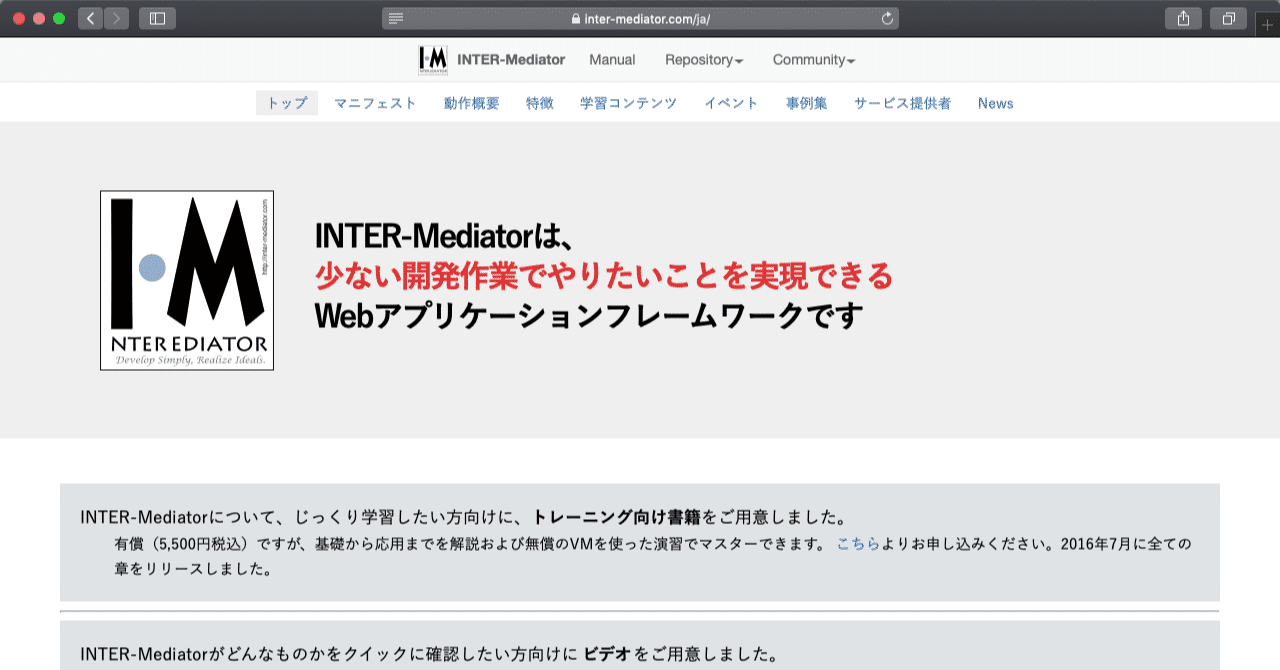Toggle the Safari sidebar button

(x=158, y=18)
